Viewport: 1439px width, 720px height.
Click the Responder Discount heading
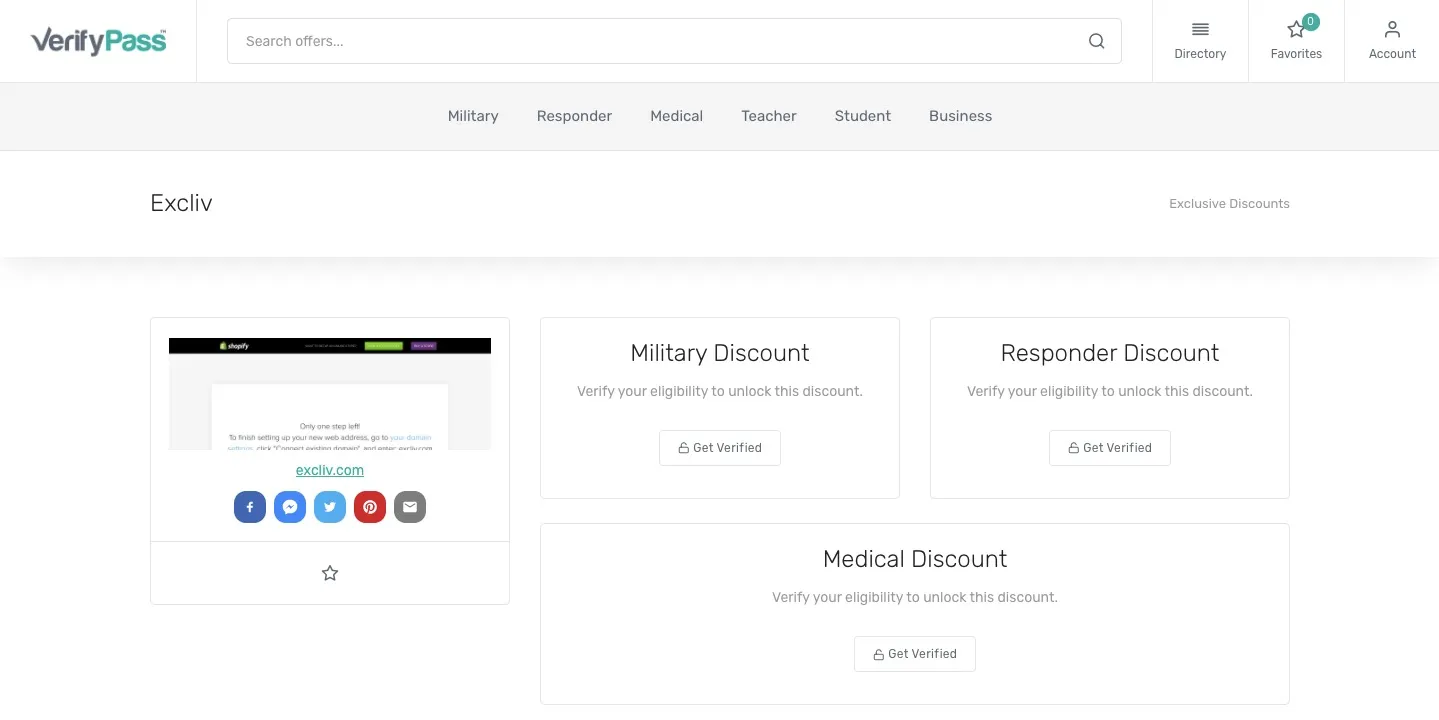[x=1110, y=353]
